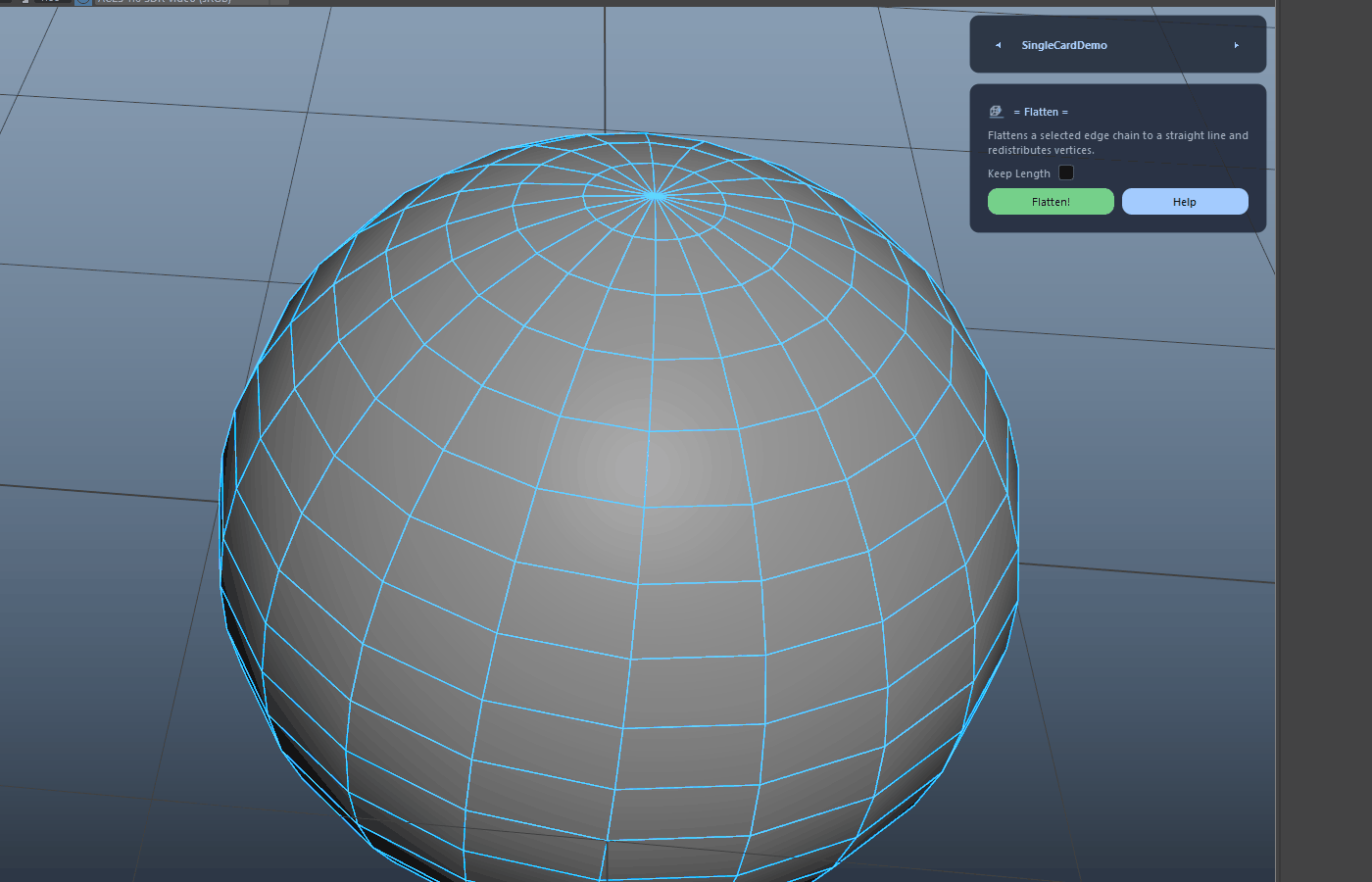Open Help for the Flatten tool
The width and height of the screenshot is (1372, 882).
tap(1185, 201)
